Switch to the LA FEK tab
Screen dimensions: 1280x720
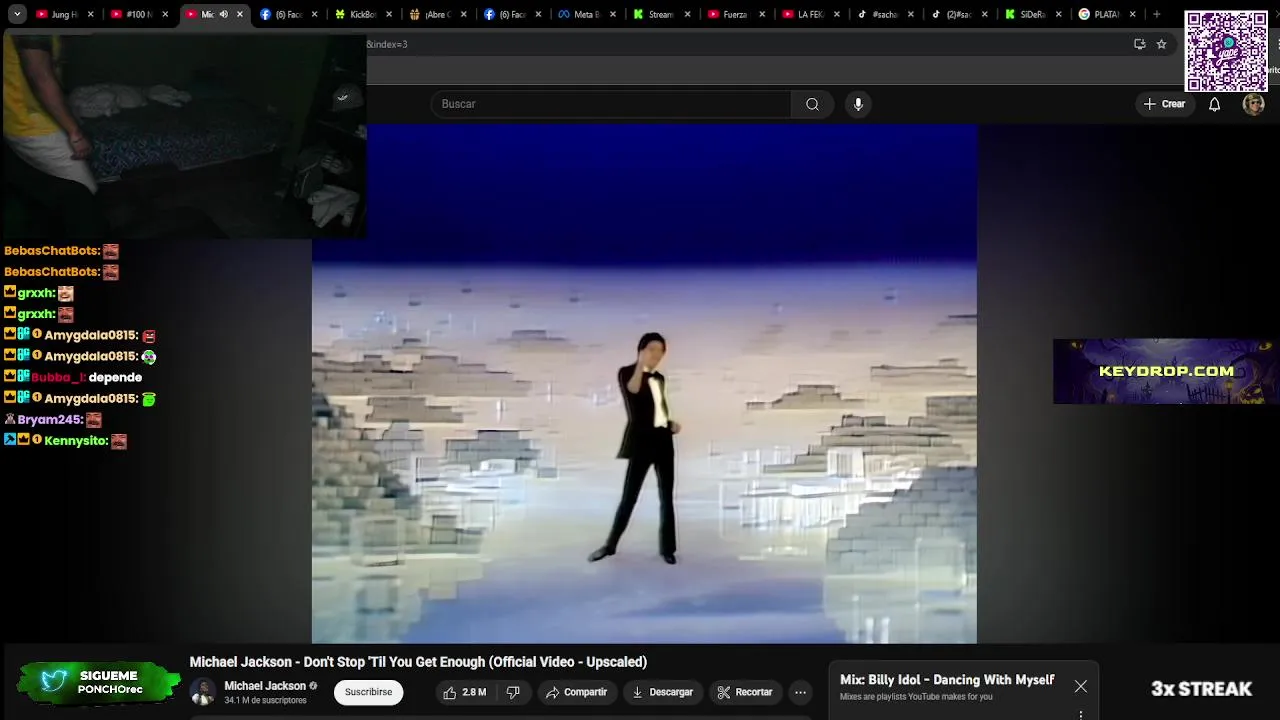(810, 15)
